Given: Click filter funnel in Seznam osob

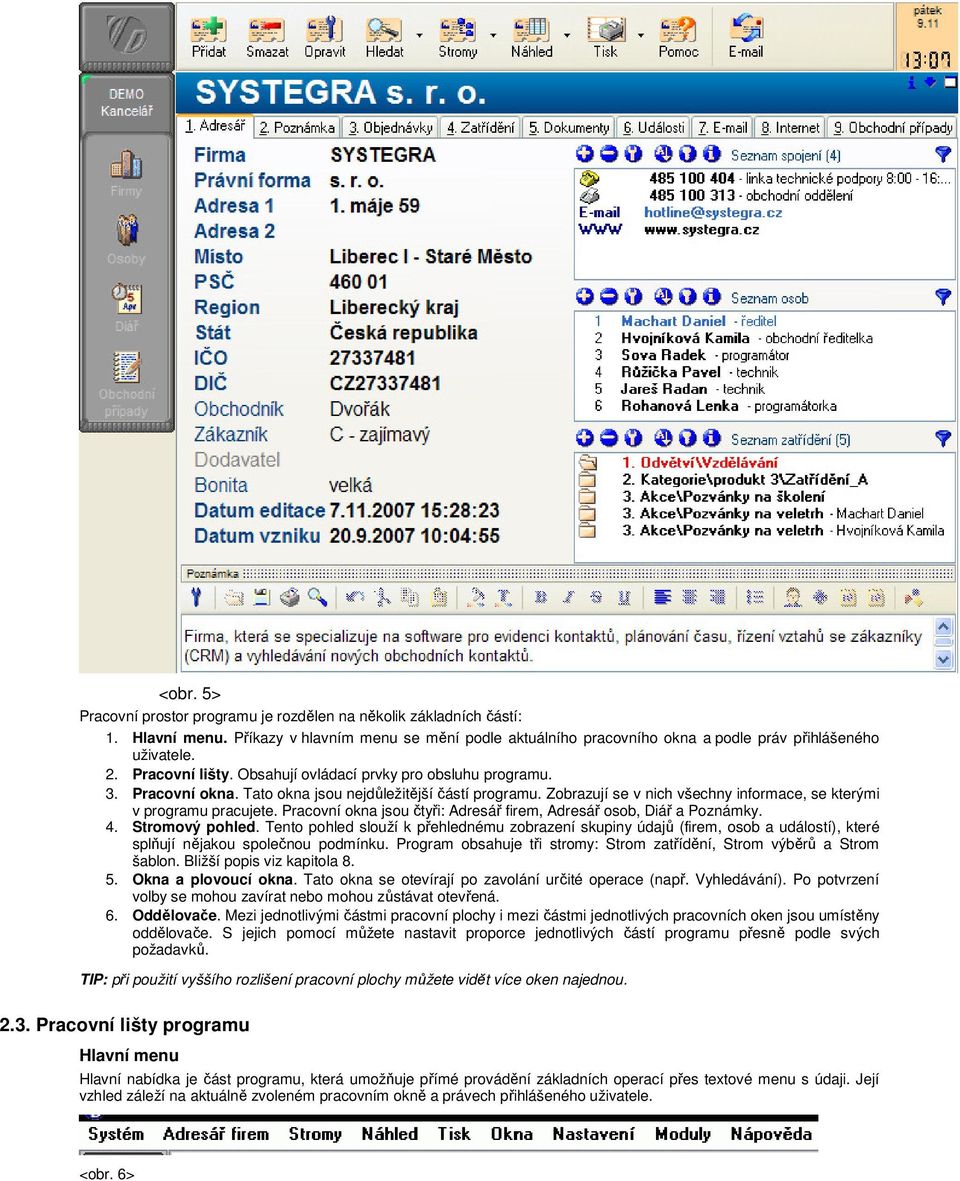Looking at the screenshot, I should [x=943, y=297].
